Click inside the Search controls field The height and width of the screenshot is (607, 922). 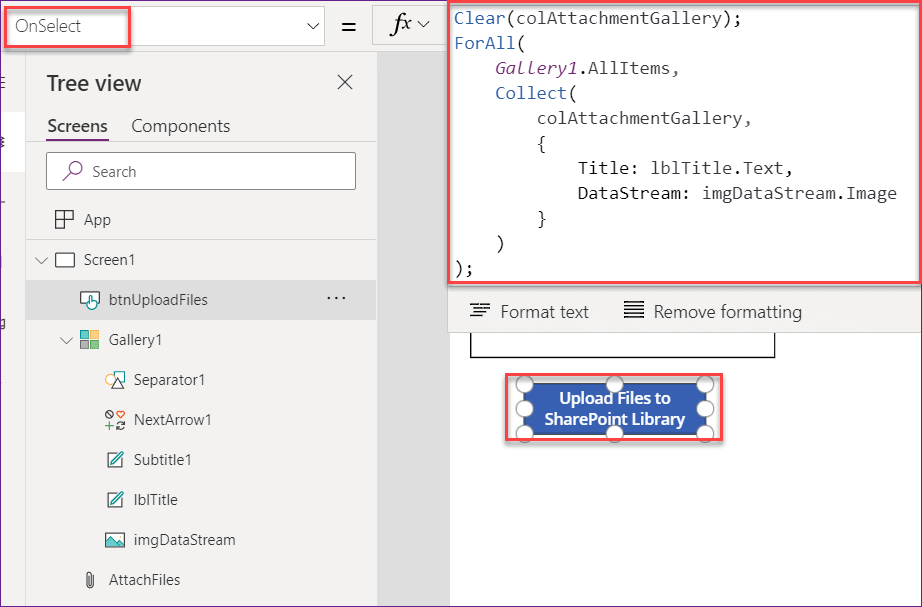(200, 171)
